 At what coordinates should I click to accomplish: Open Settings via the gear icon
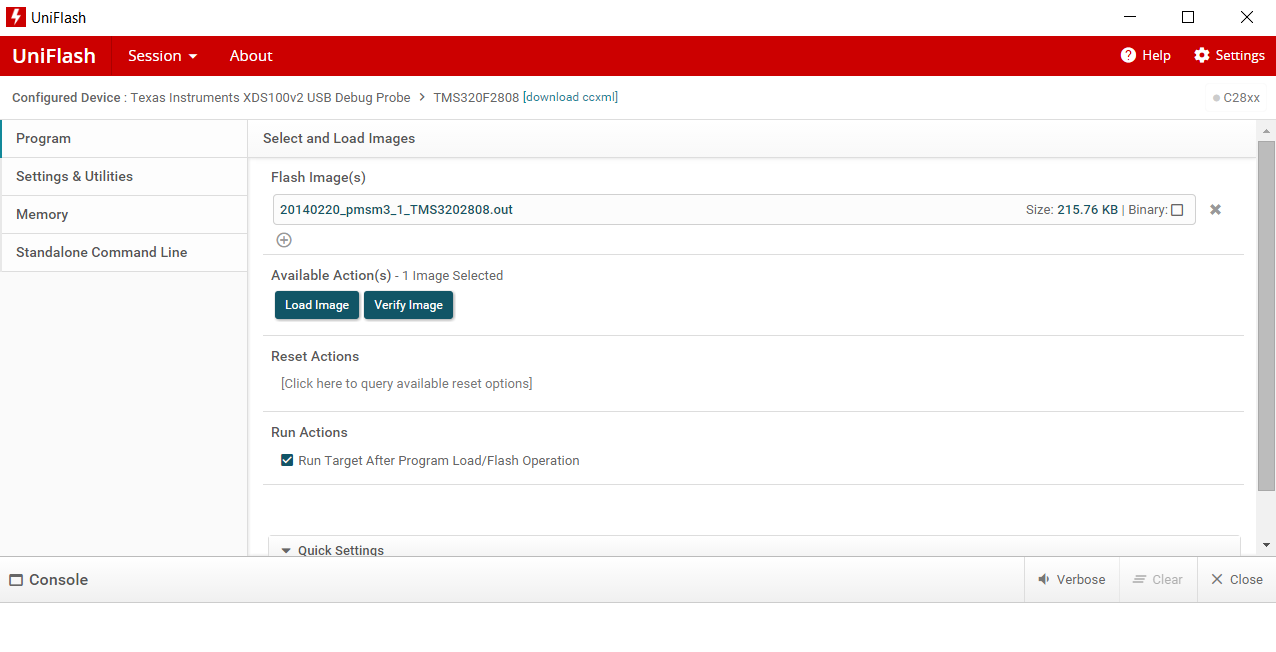[x=1202, y=55]
